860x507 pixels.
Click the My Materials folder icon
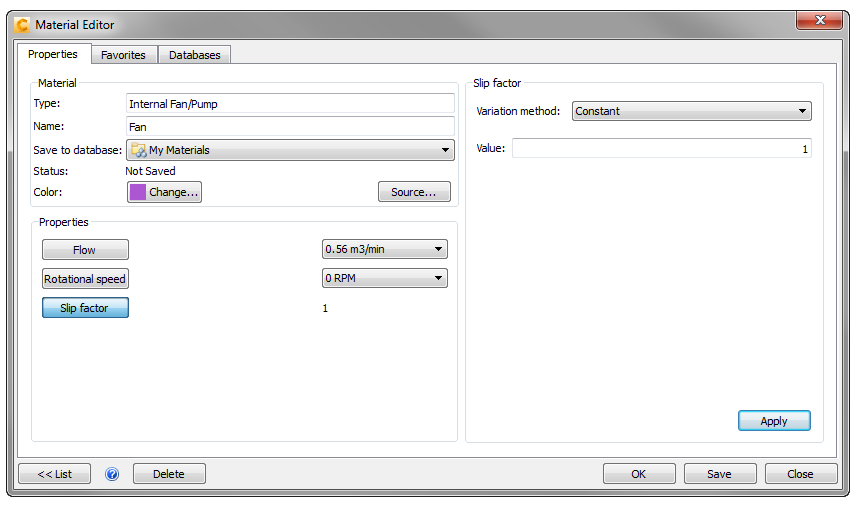coord(139,150)
